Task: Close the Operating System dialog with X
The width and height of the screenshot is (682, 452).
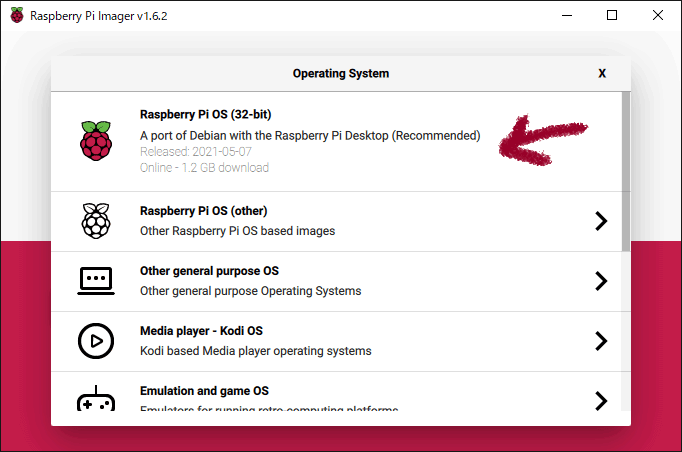Action: point(602,73)
